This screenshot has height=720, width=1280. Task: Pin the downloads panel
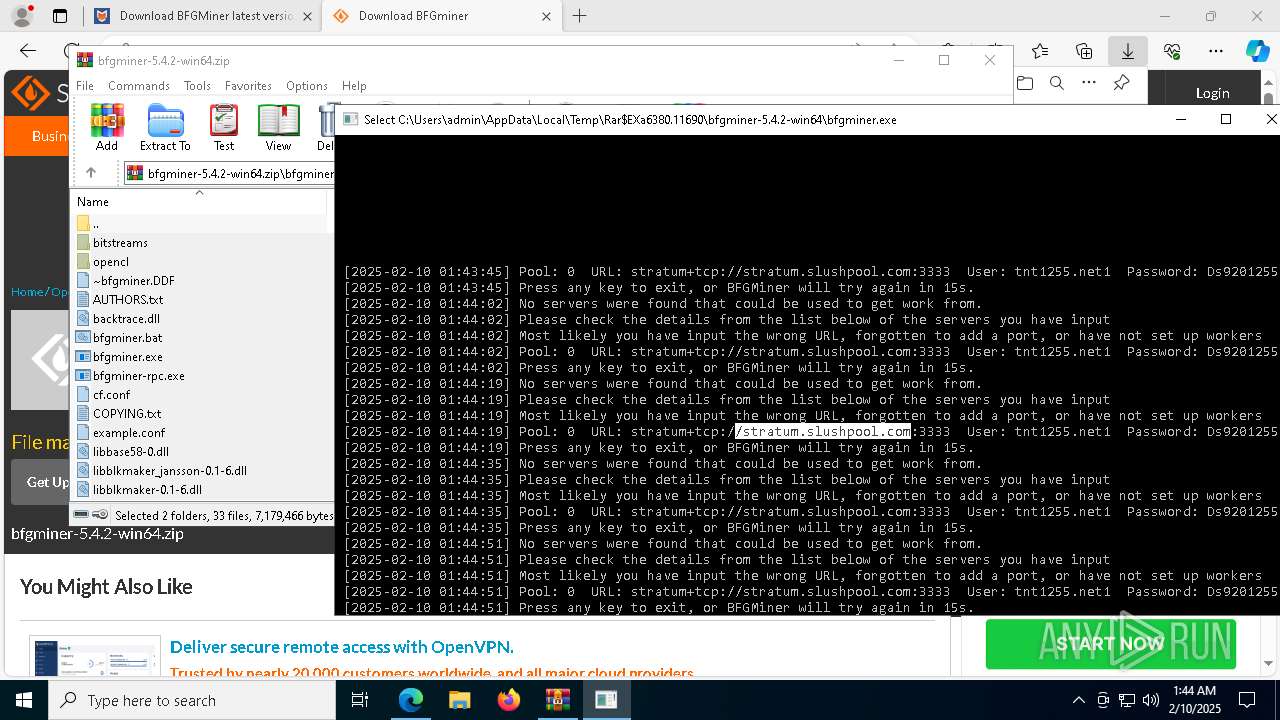tap(1121, 83)
